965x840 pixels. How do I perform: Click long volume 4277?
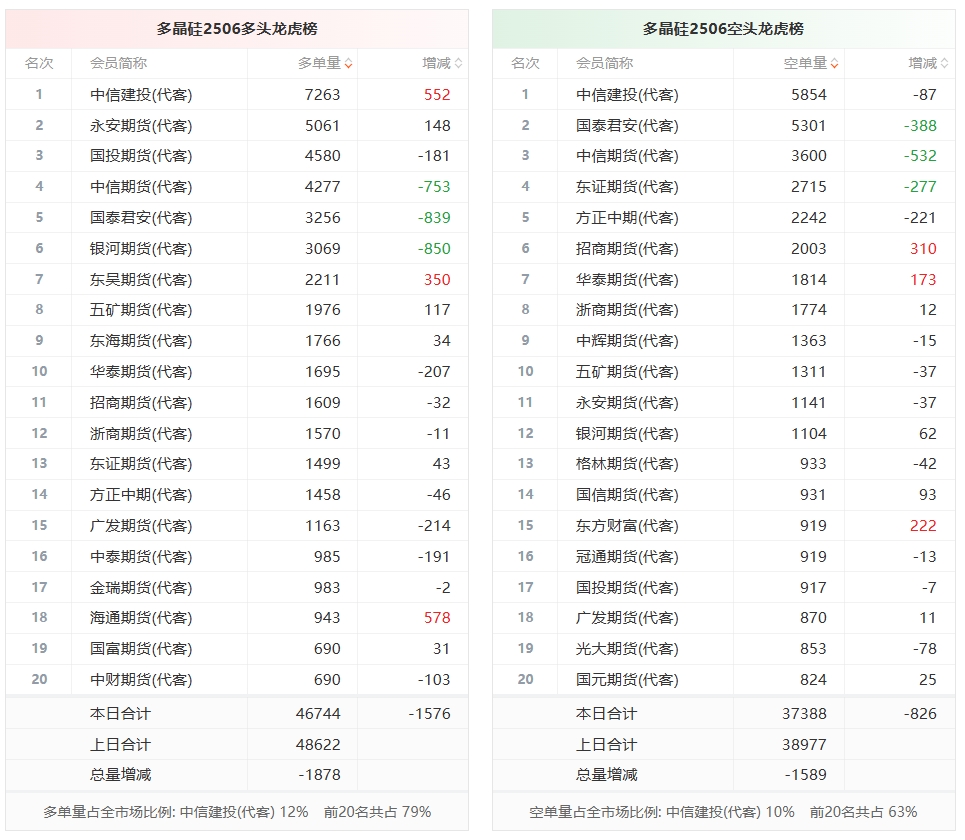pyautogui.click(x=322, y=186)
